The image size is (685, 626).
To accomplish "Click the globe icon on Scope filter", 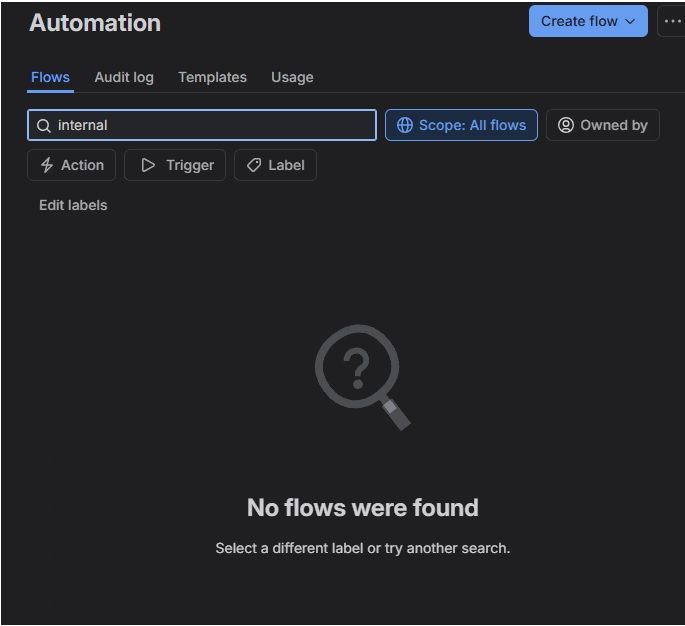I will (405, 125).
